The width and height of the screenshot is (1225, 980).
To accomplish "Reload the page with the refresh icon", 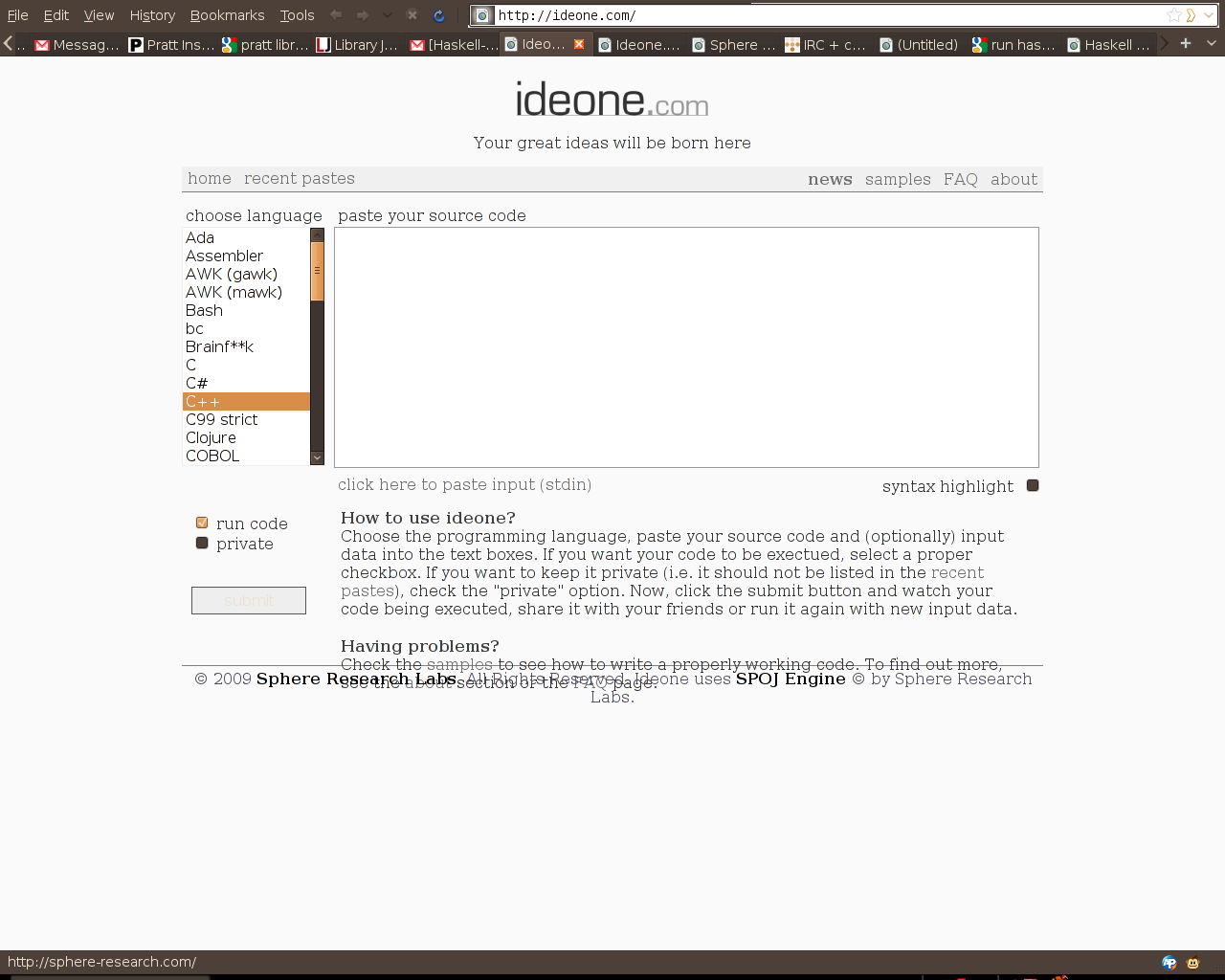I will click(439, 15).
